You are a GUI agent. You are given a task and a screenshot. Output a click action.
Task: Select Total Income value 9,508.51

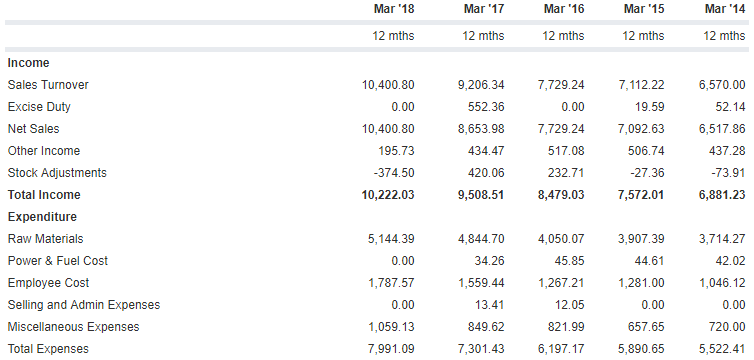pos(481,195)
